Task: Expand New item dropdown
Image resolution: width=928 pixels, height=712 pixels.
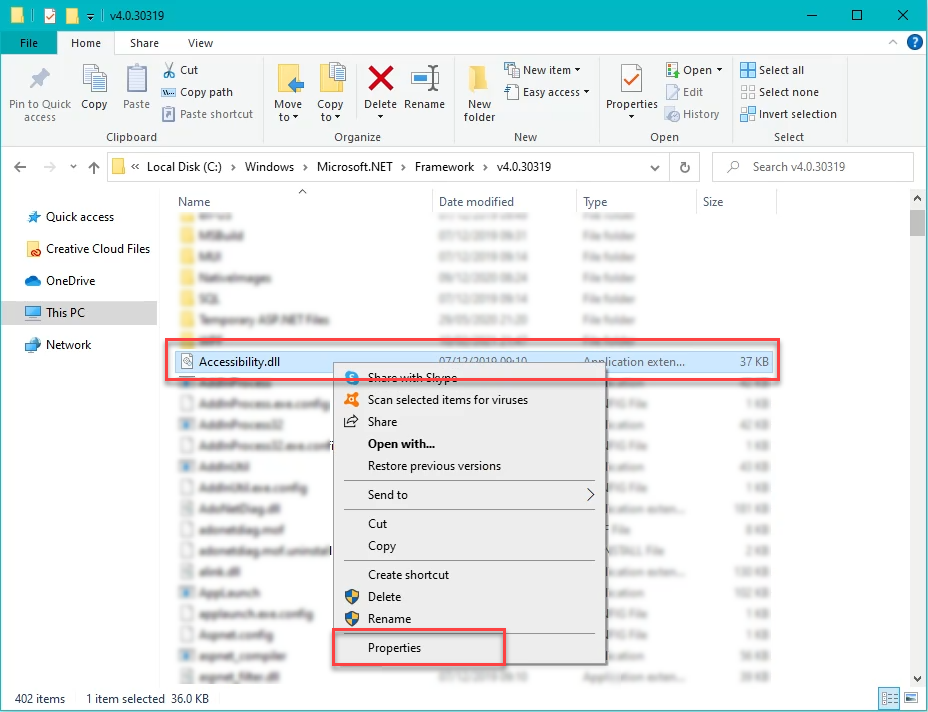Action: 578,70
